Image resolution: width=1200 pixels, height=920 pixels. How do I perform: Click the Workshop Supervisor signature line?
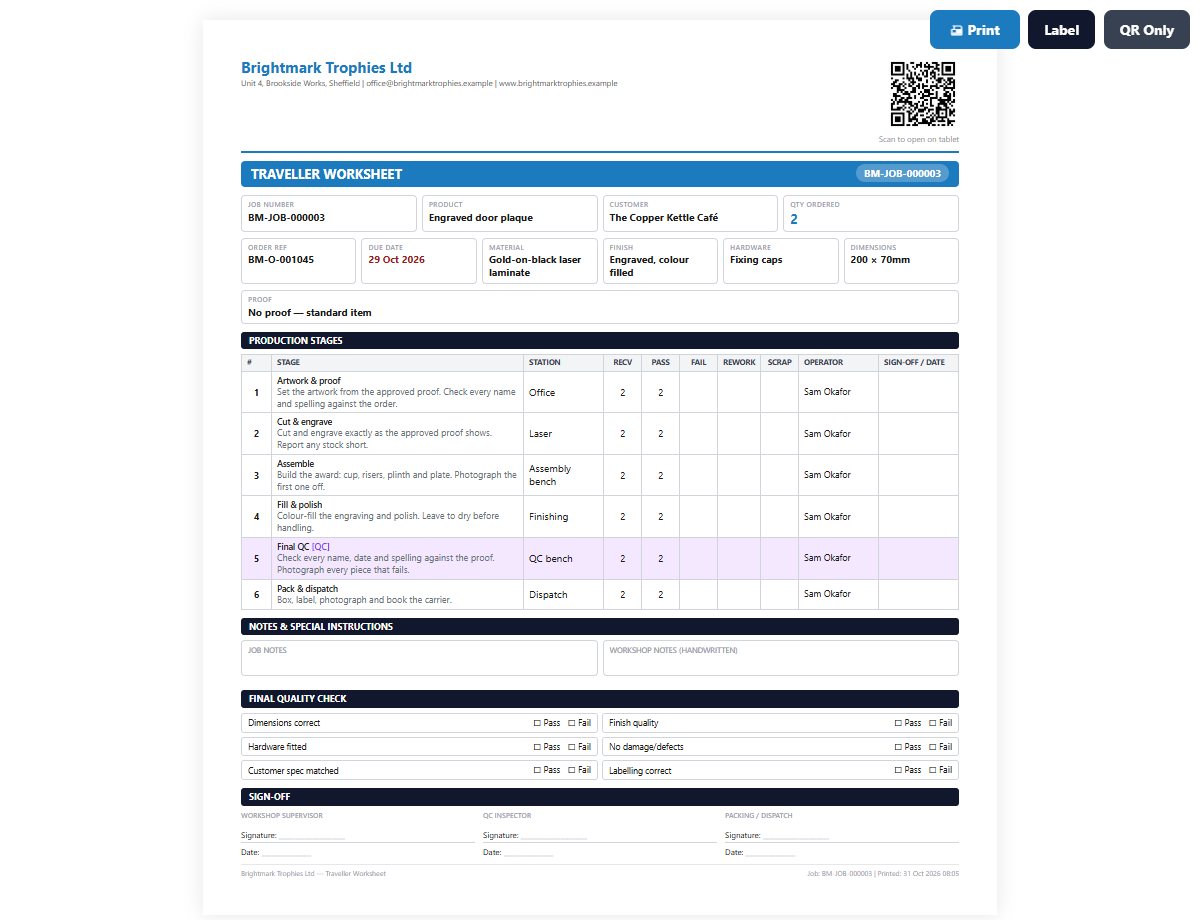[x=311, y=837]
